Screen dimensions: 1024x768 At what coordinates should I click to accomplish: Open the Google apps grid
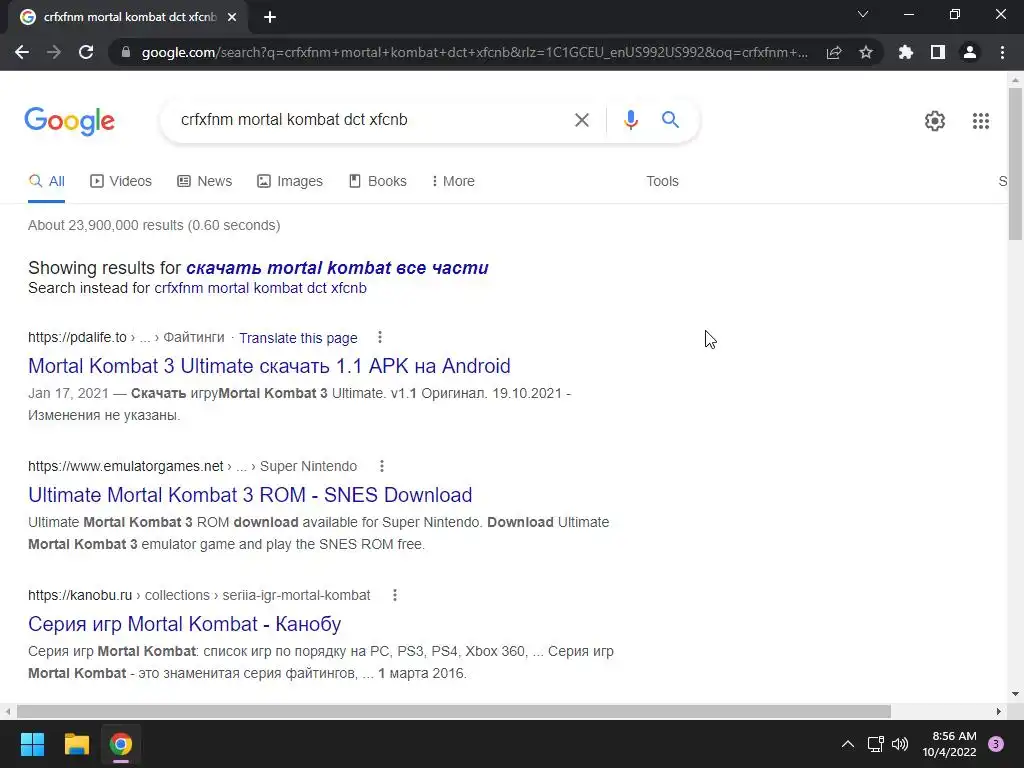[x=980, y=121]
